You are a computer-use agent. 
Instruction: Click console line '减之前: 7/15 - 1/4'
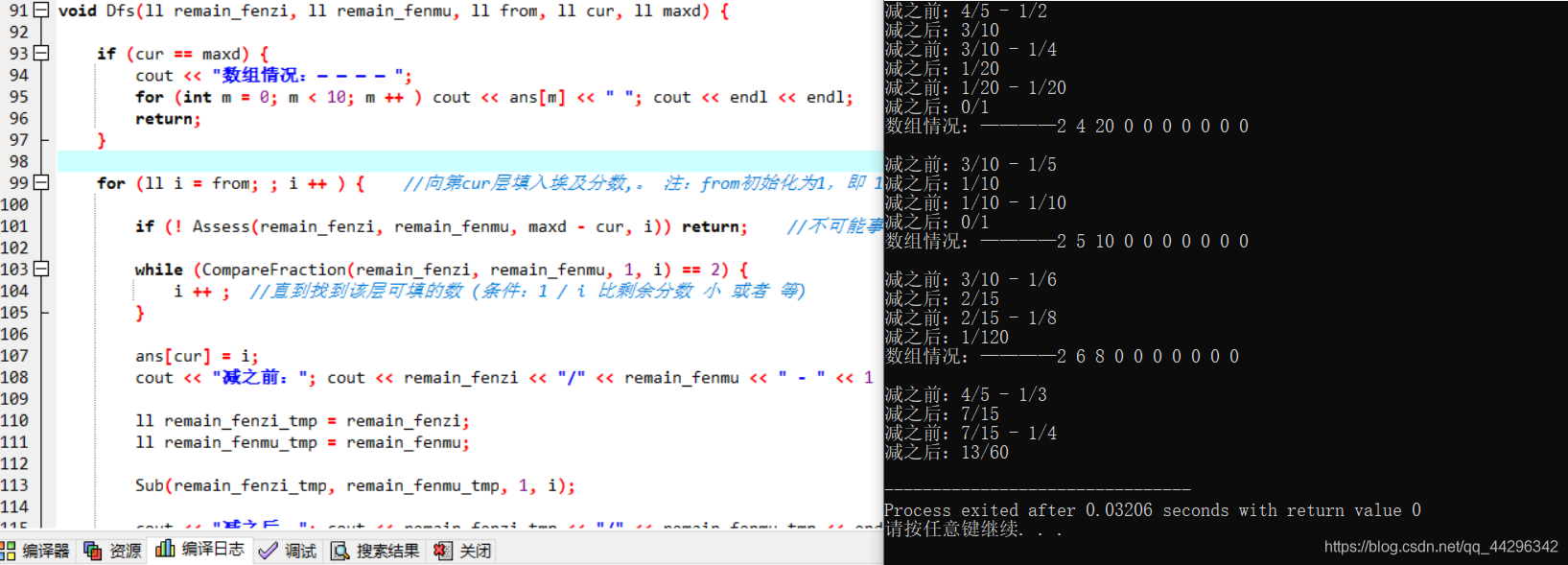[x=971, y=434]
